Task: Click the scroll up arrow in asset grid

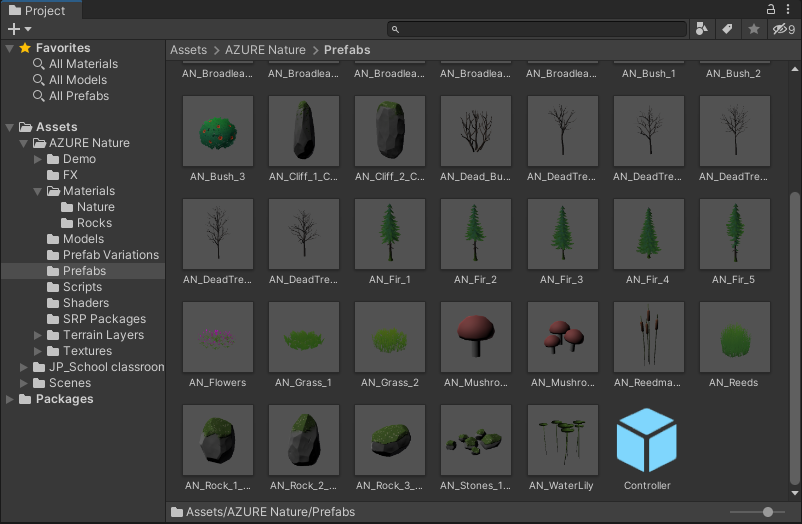Action: coord(794,69)
